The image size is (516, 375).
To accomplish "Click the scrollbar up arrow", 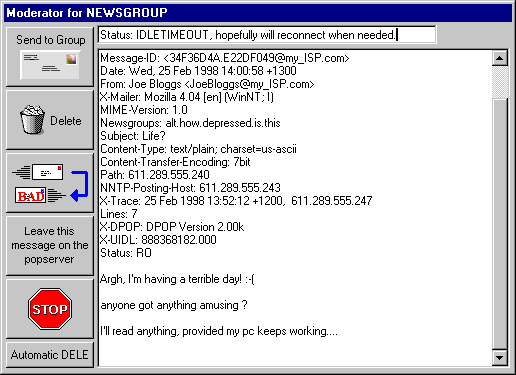I will pyautogui.click(x=499, y=58).
